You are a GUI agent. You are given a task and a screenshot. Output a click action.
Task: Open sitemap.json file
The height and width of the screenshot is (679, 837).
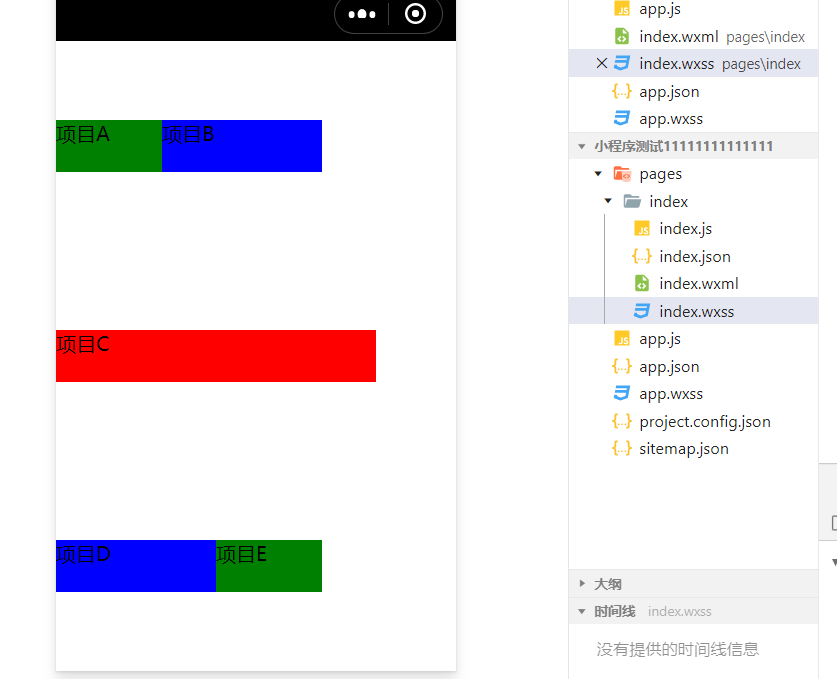pos(684,449)
